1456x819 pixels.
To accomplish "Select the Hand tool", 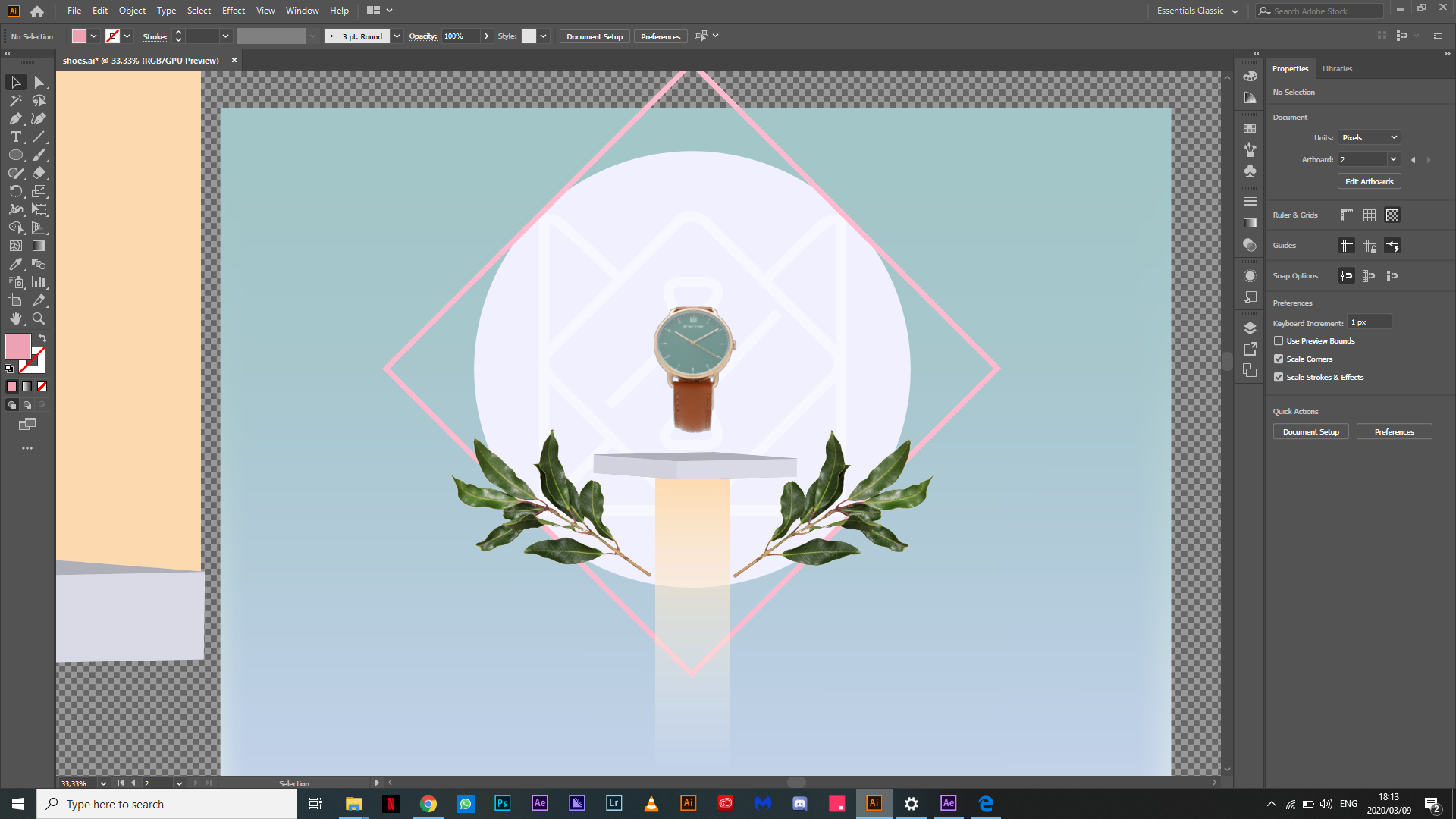I will pos(15,318).
